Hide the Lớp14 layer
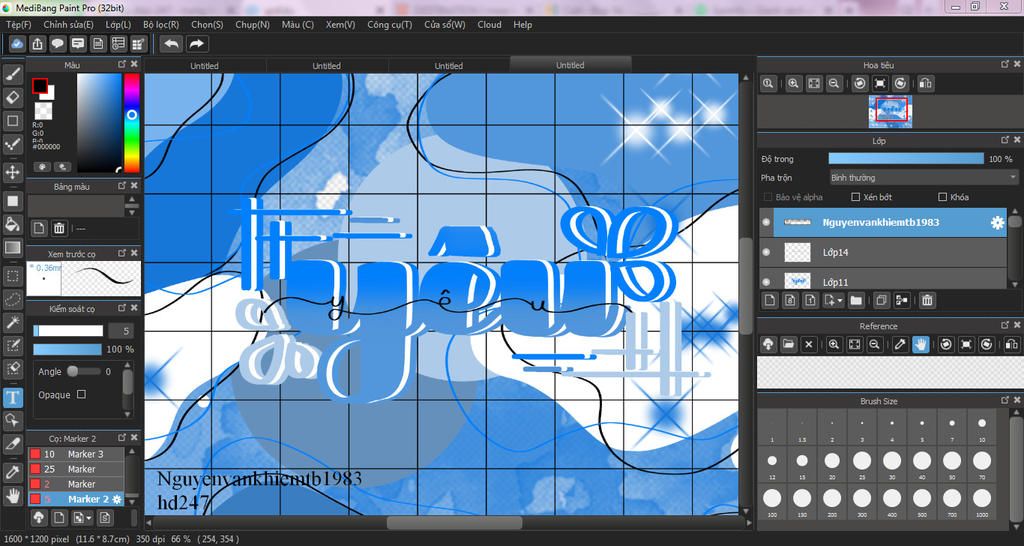 [x=766, y=252]
